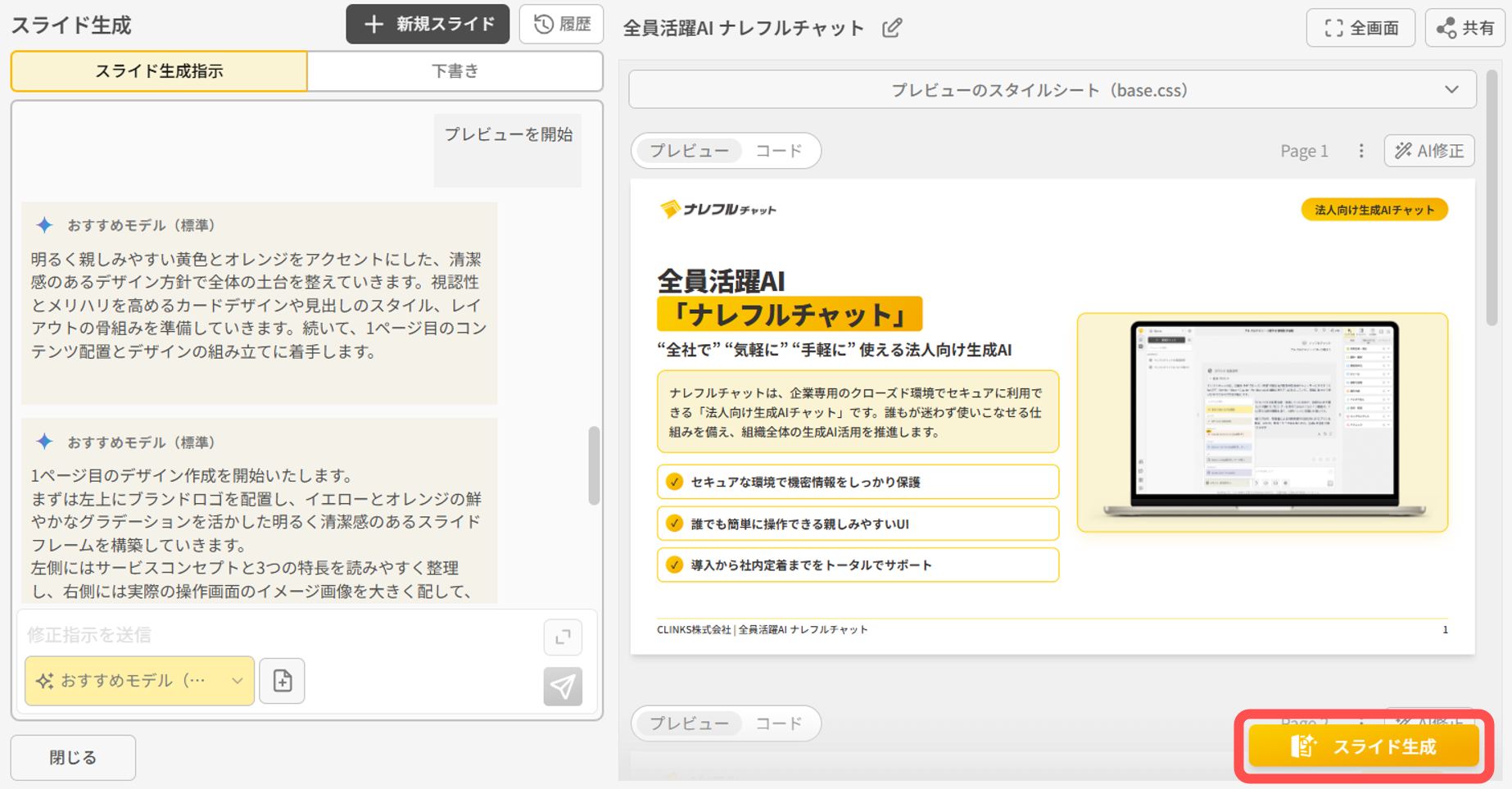
Task: Select the Page 2 プレビュー toggle
Action: coord(689,723)
